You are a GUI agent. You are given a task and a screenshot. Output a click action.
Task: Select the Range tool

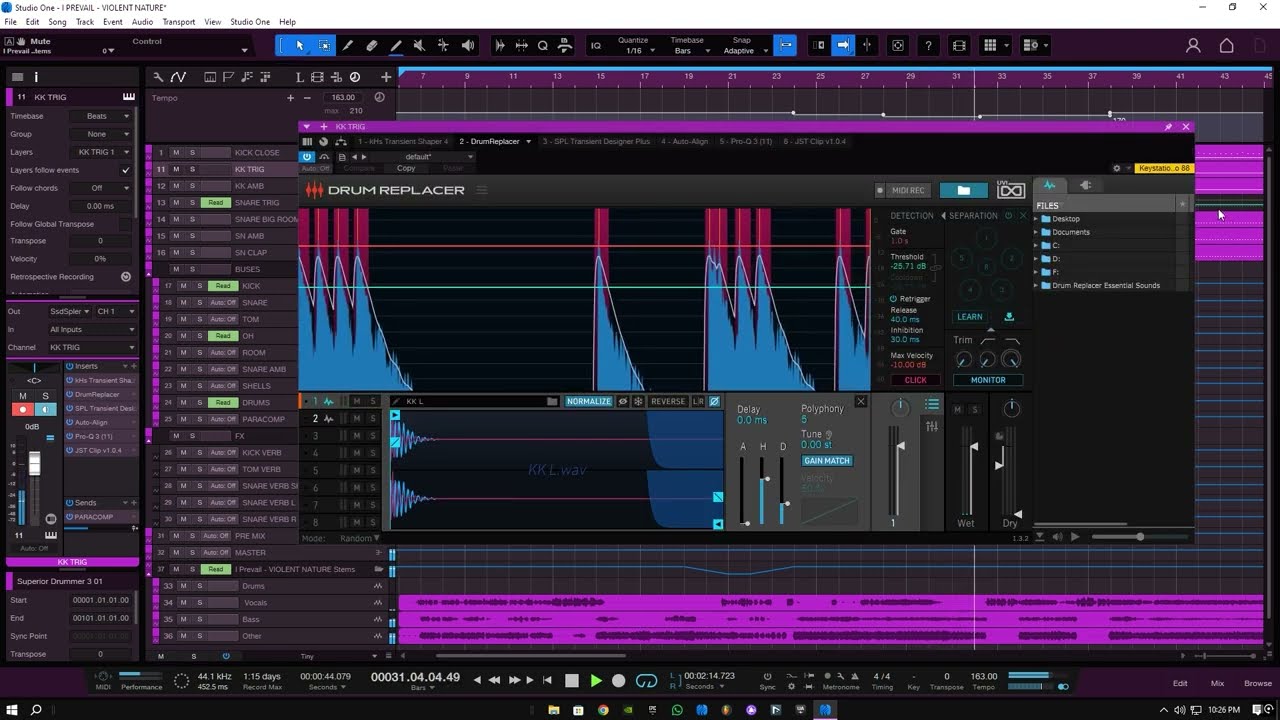click(324, 45)
